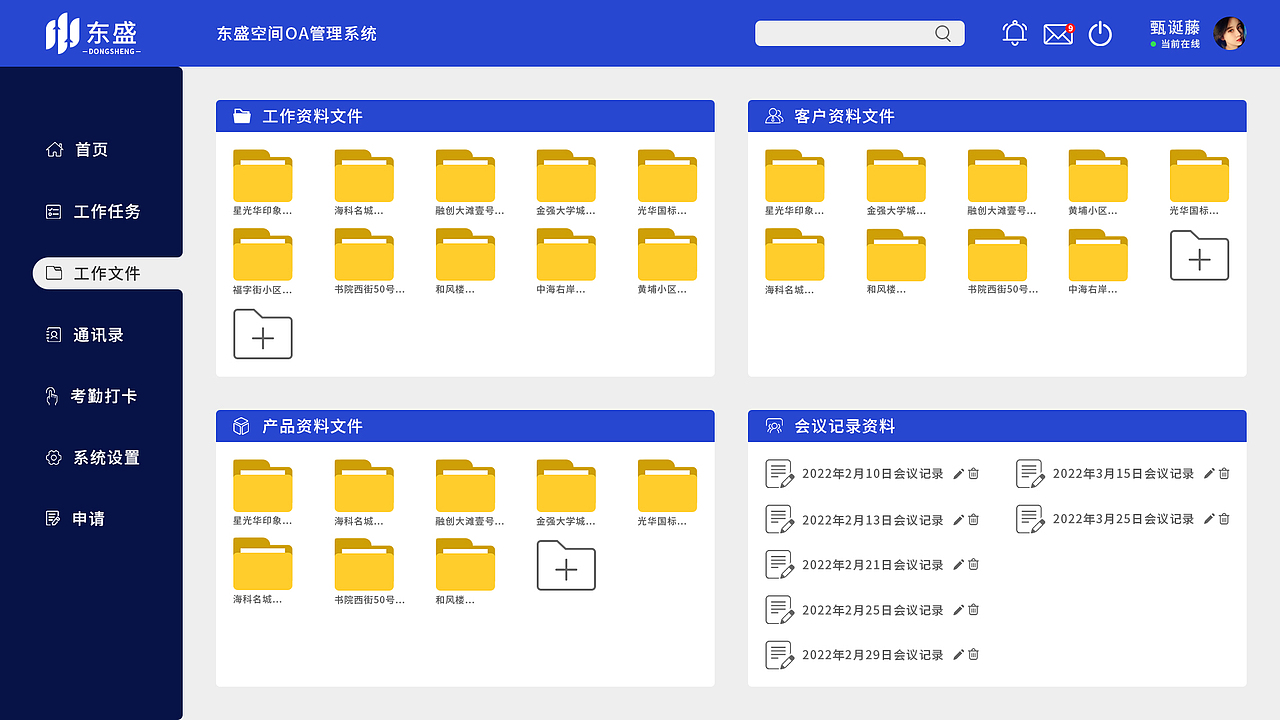Open 2022年2月10日会议记录 document
This screenshot has width=1280, height=720.
[855, 474]
